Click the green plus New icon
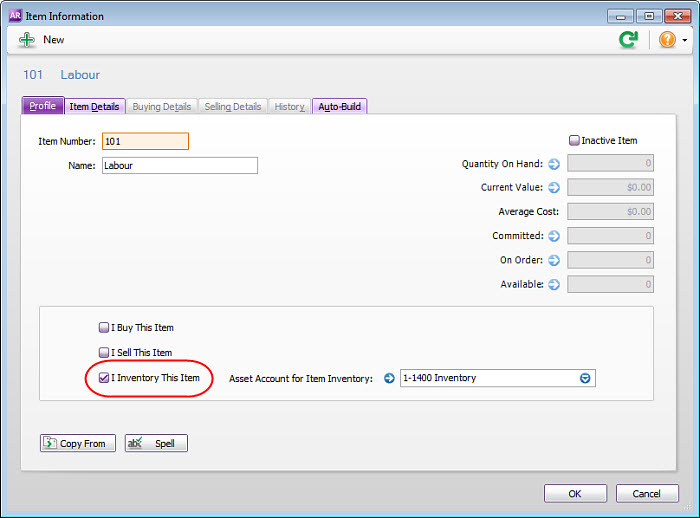 (27, 40)
